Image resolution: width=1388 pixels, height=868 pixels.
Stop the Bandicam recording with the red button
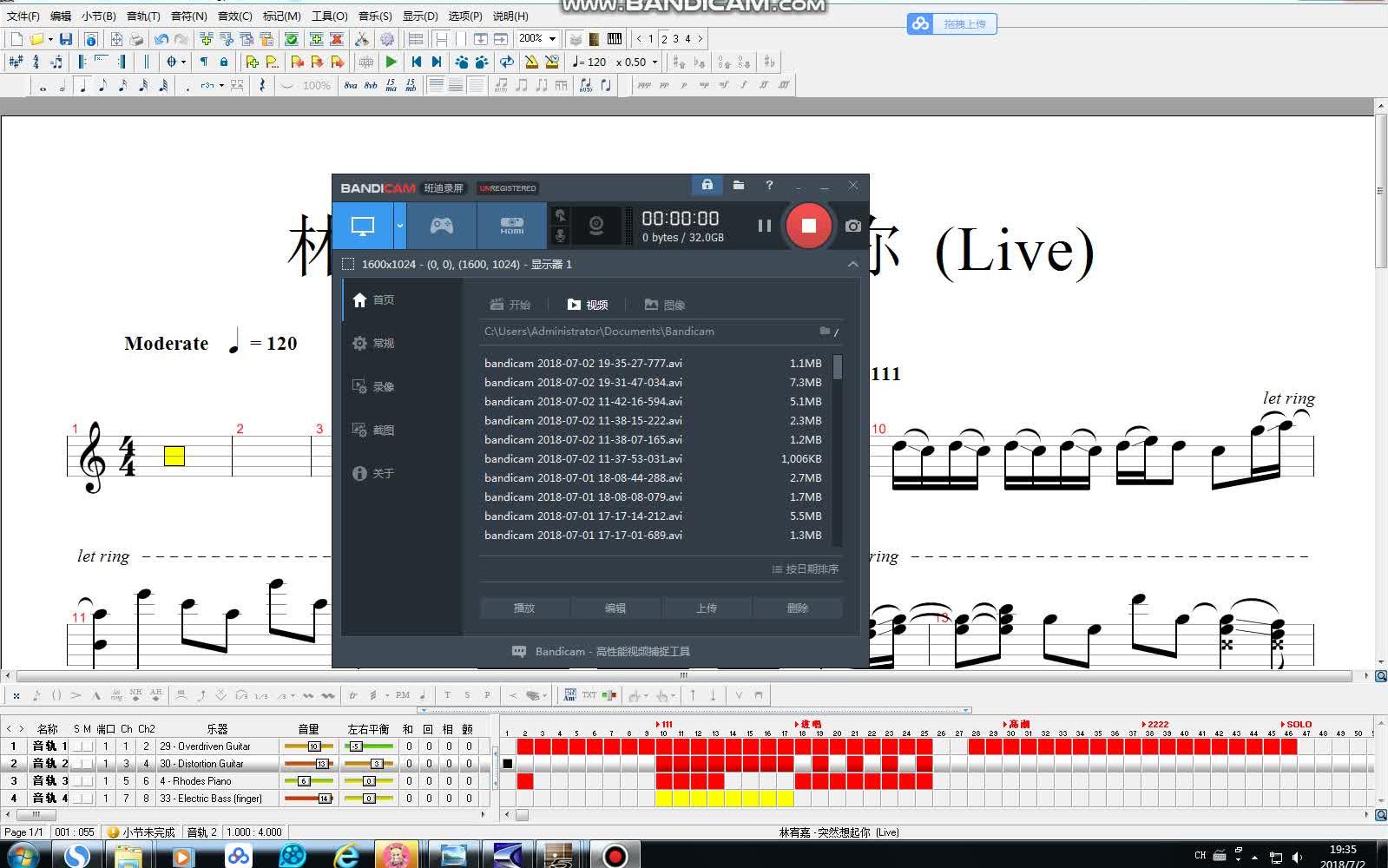[x=808, y=226]
